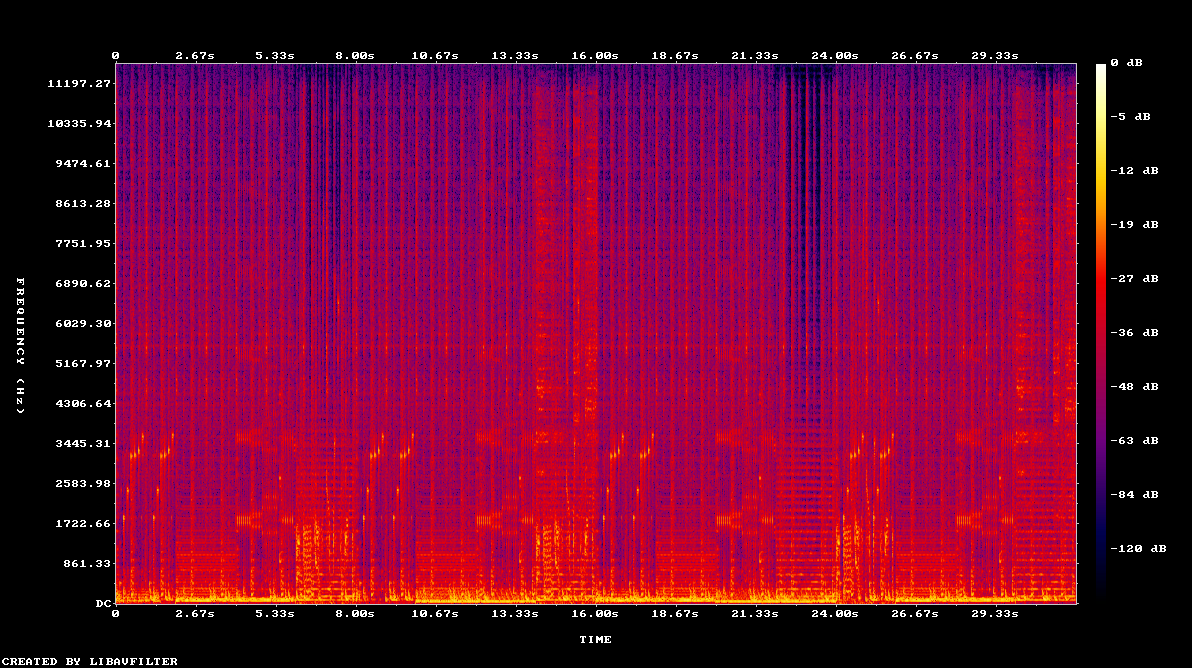The width and height of the screenshot is (1192, 668).
Task: Select the 6890.62 frequency tick label
Action: pyautogui.click(x=83, y=283)
